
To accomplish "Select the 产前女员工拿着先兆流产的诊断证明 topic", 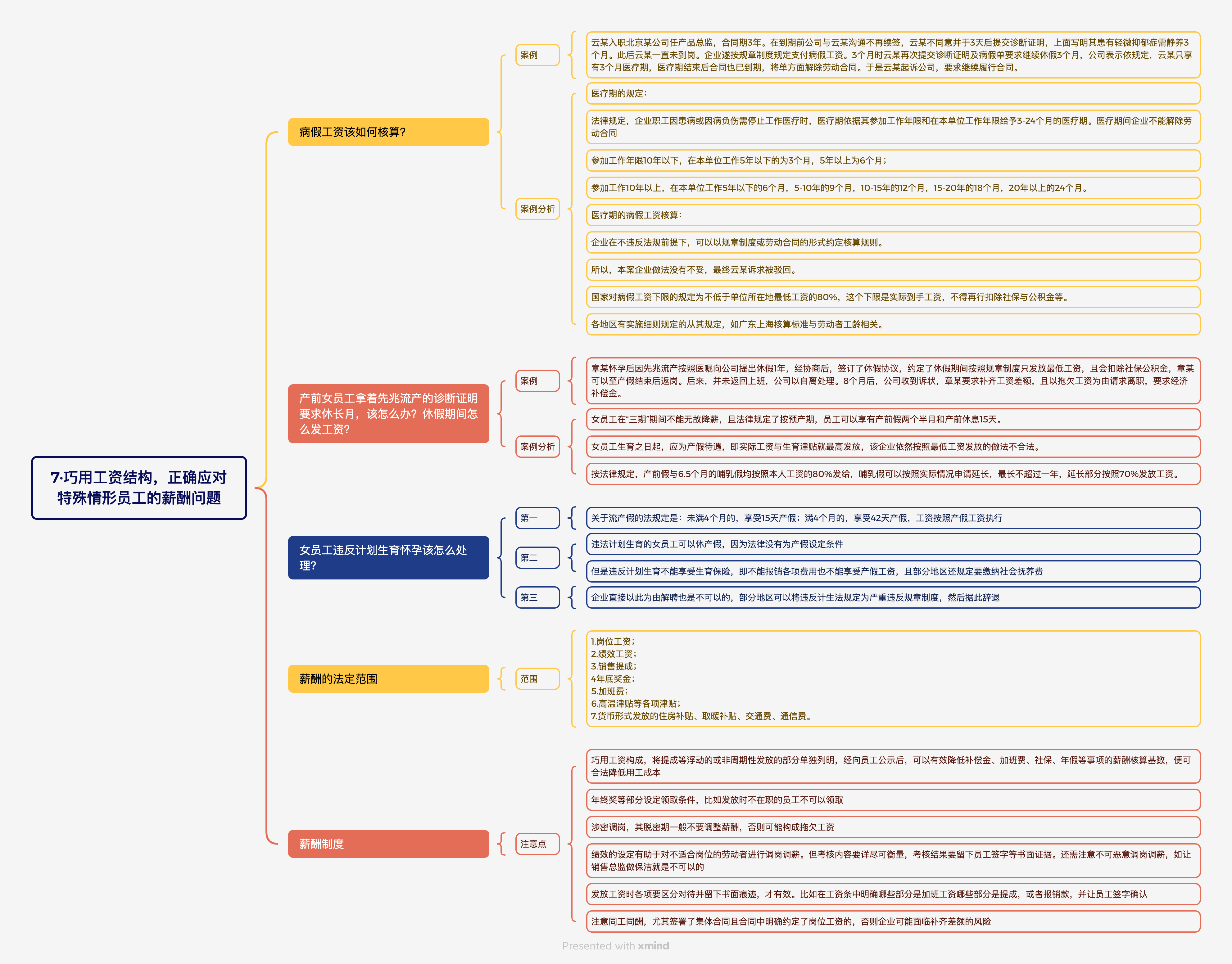I will [x=388, y=414].
